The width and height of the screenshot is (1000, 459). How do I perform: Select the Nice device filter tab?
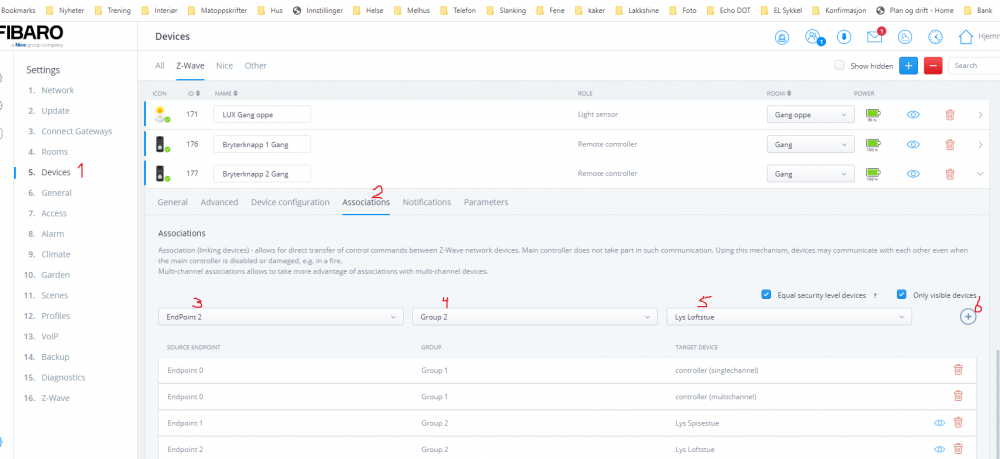(224, 66)
